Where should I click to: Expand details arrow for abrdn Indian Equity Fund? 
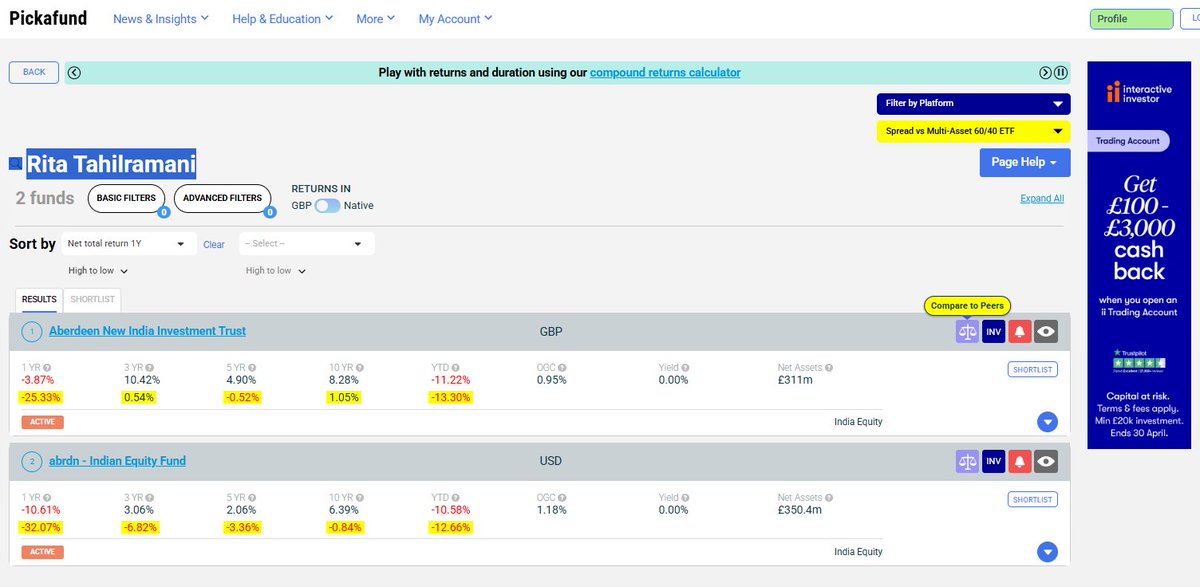[x=1047, y=552]
